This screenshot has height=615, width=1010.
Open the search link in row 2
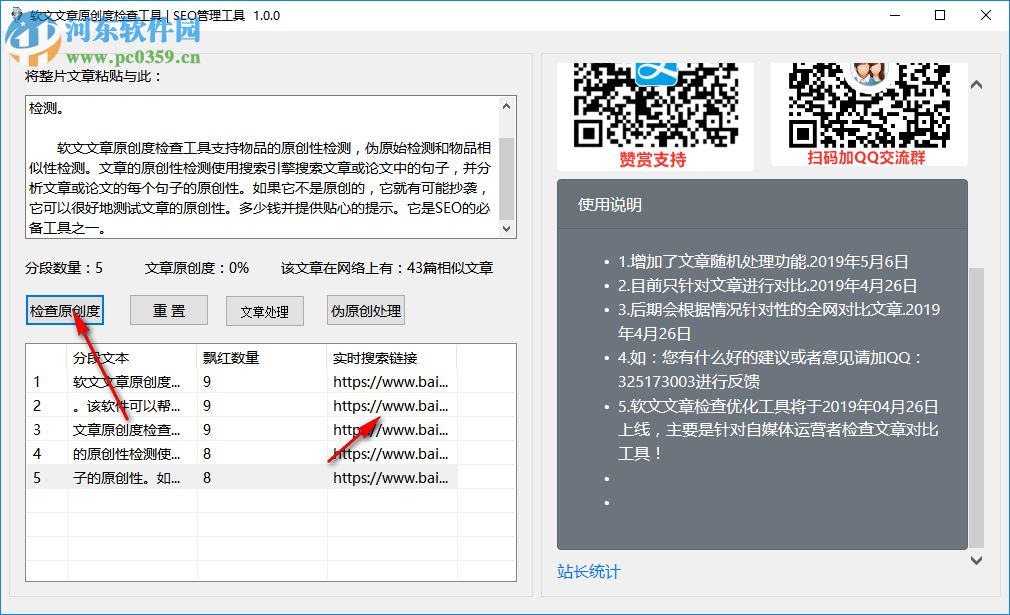point(390,406)
